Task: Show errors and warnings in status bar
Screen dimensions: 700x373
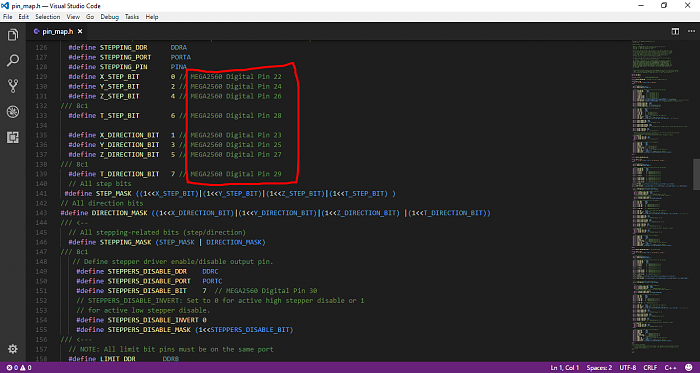Action: coord(19,368)
